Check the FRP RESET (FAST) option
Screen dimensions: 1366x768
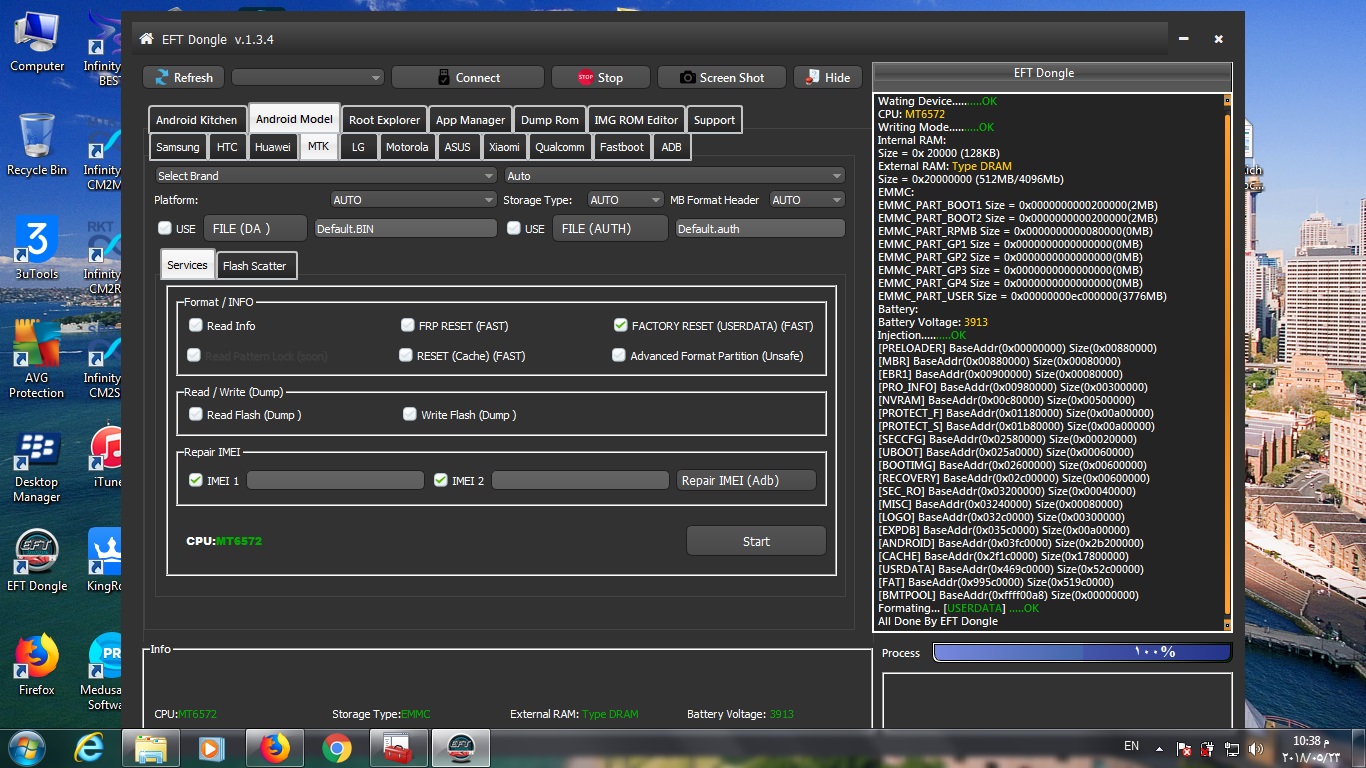tap(408, 325)
